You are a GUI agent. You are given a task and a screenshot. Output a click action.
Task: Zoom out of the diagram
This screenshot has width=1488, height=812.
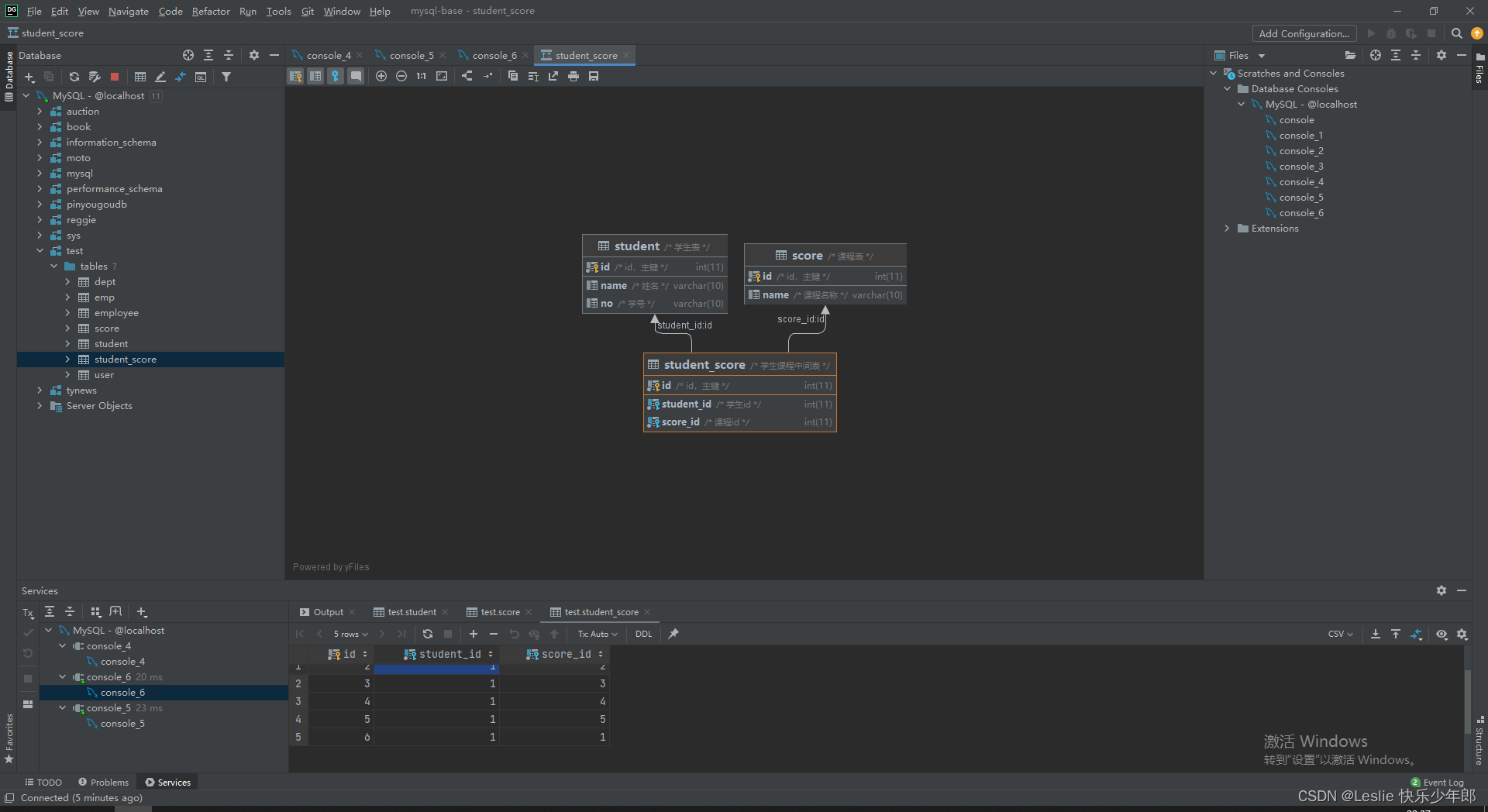pos(401,76)
